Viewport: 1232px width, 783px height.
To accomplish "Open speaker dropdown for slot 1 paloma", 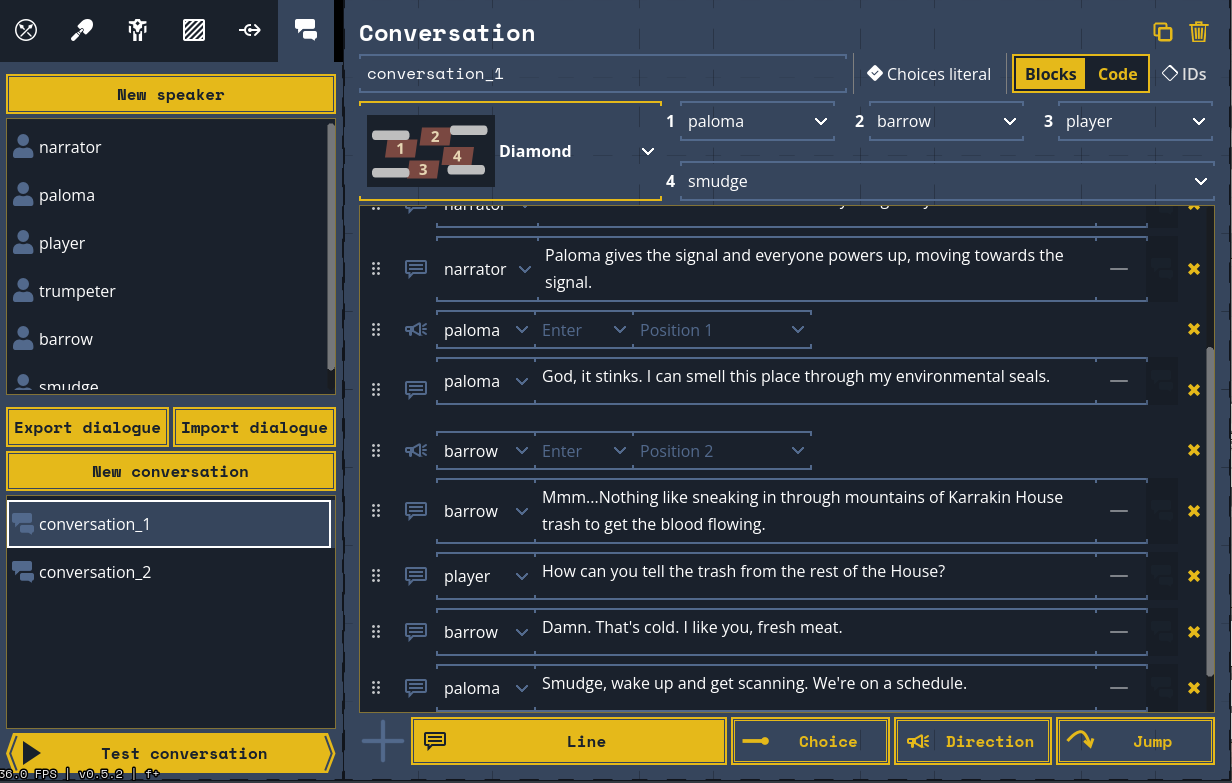I will click(757, 120).
